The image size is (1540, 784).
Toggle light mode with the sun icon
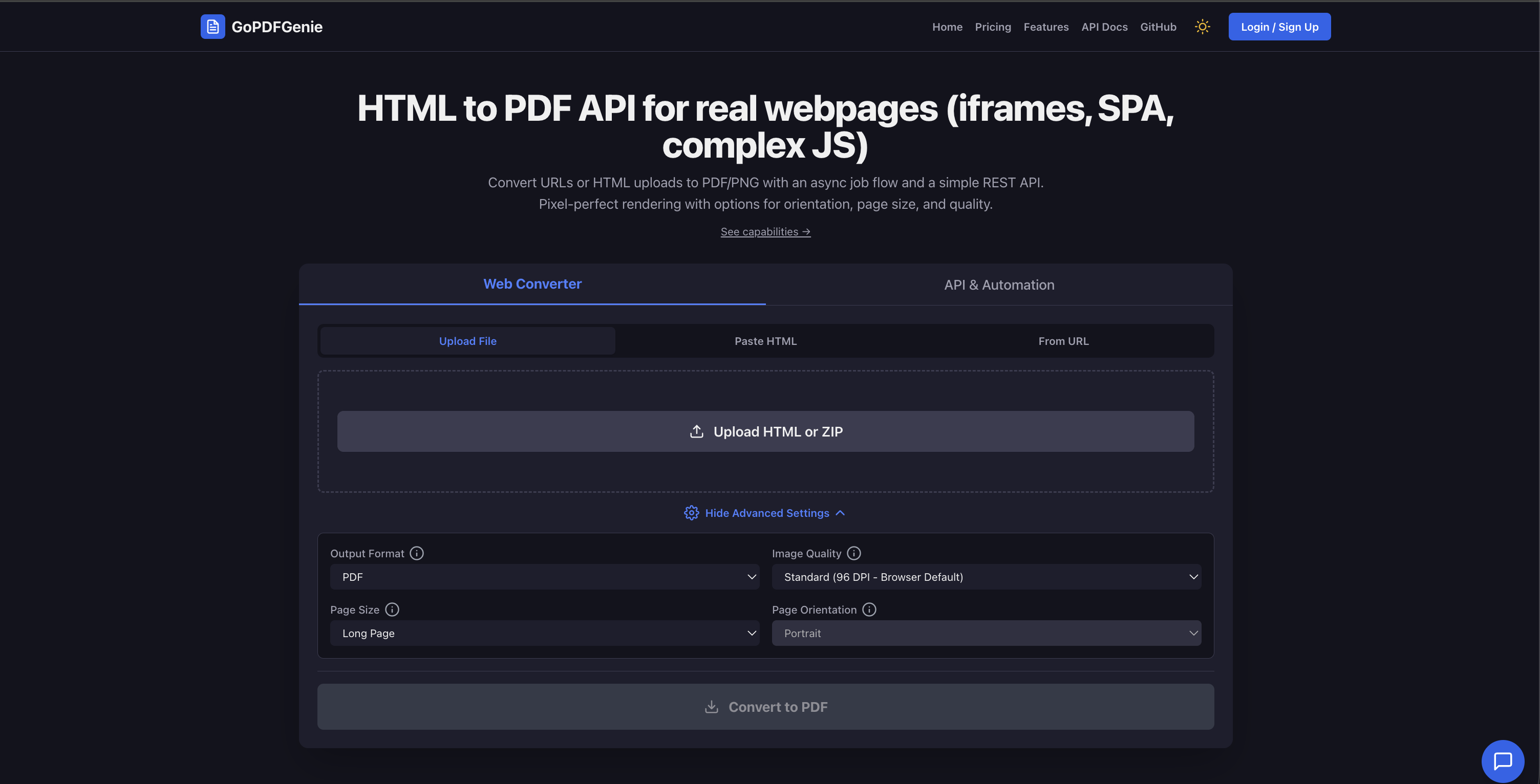coord(1202,26)
